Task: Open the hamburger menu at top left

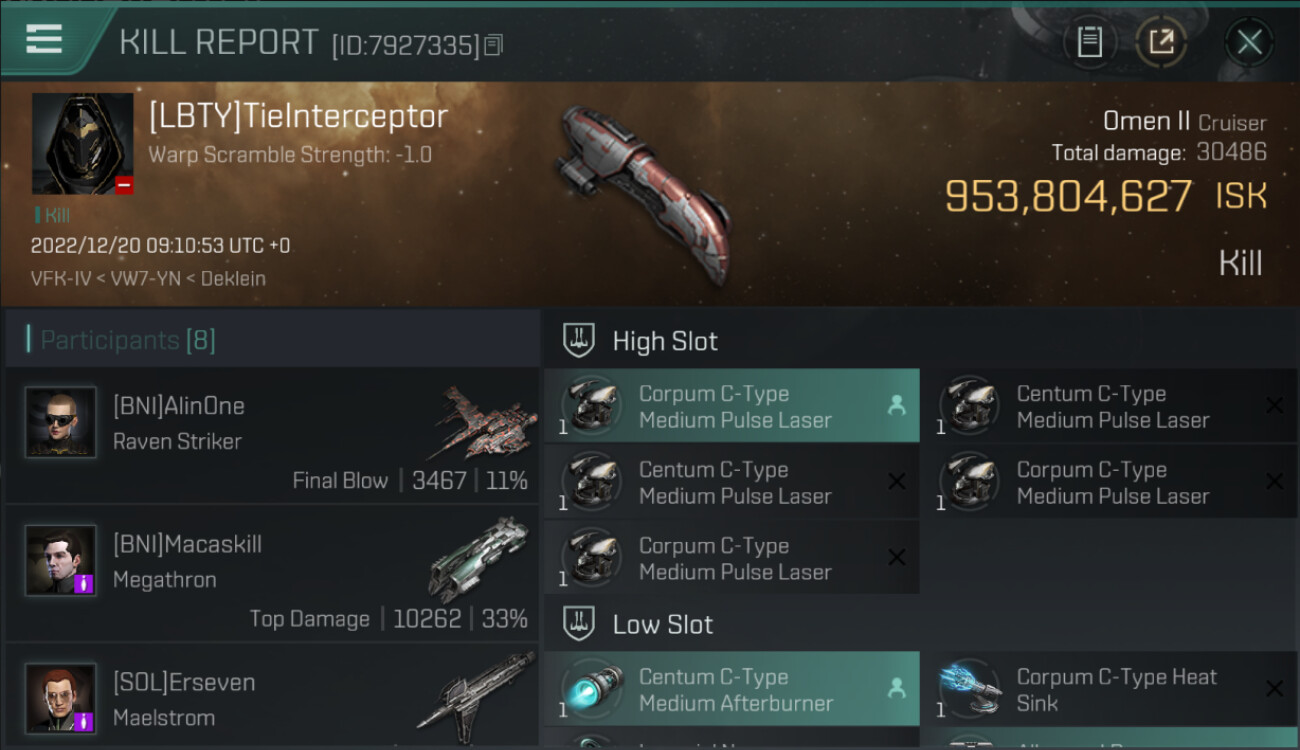Action: click(44, 40)
